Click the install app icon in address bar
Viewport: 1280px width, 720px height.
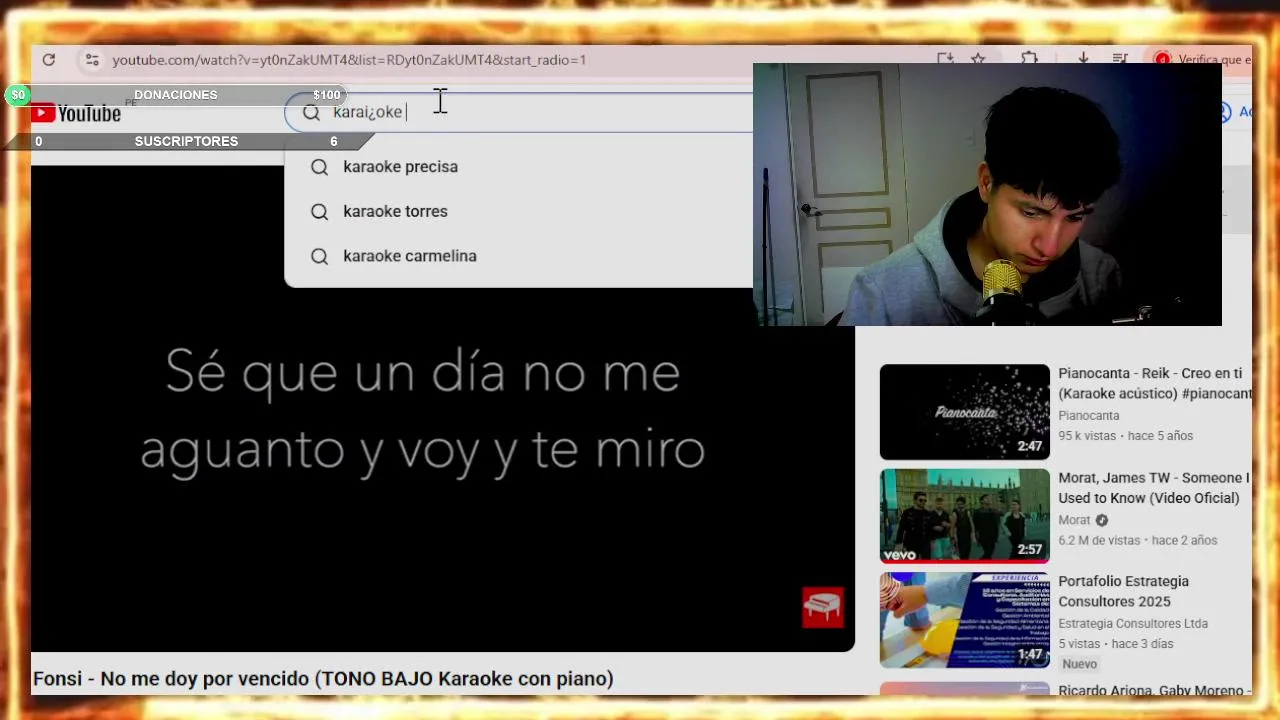click(945, 59)
